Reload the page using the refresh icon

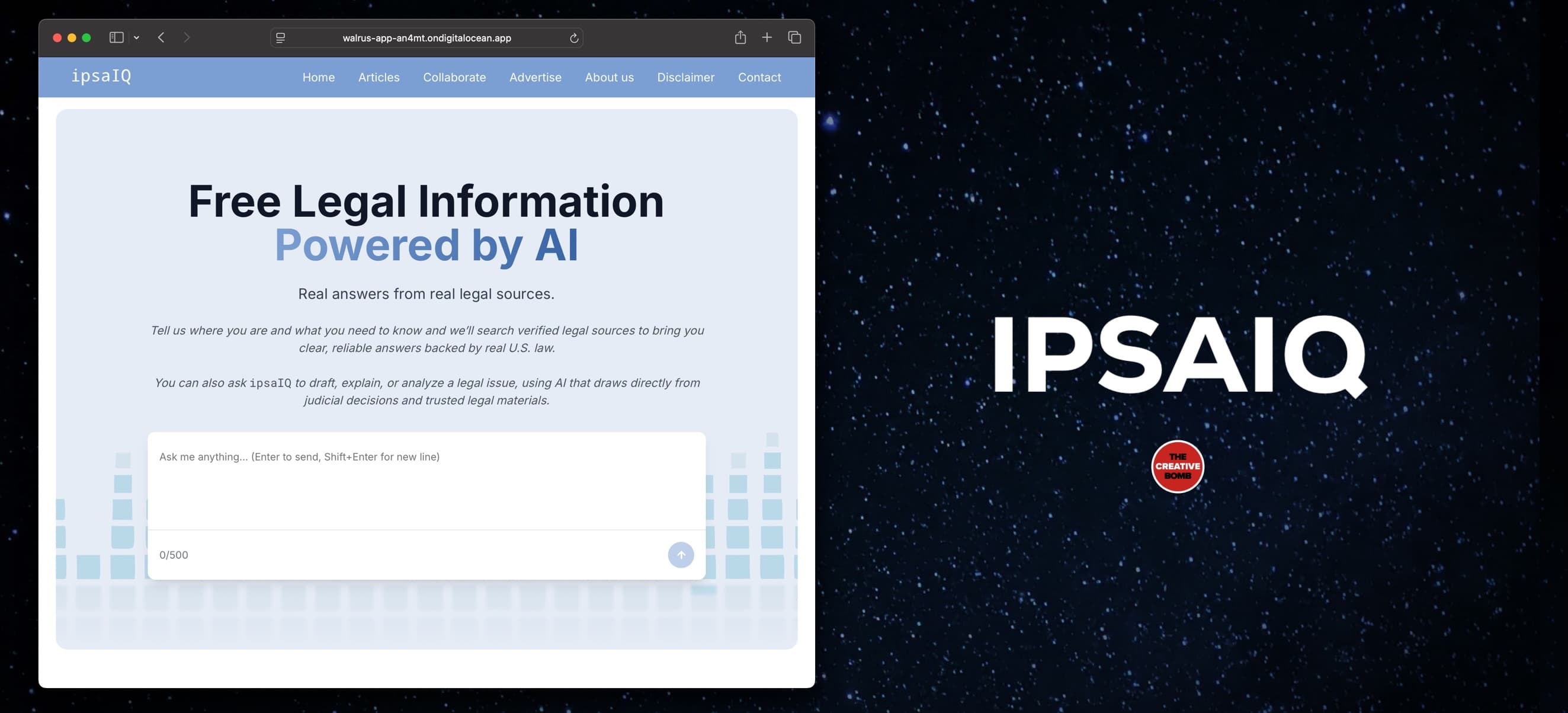573,38
